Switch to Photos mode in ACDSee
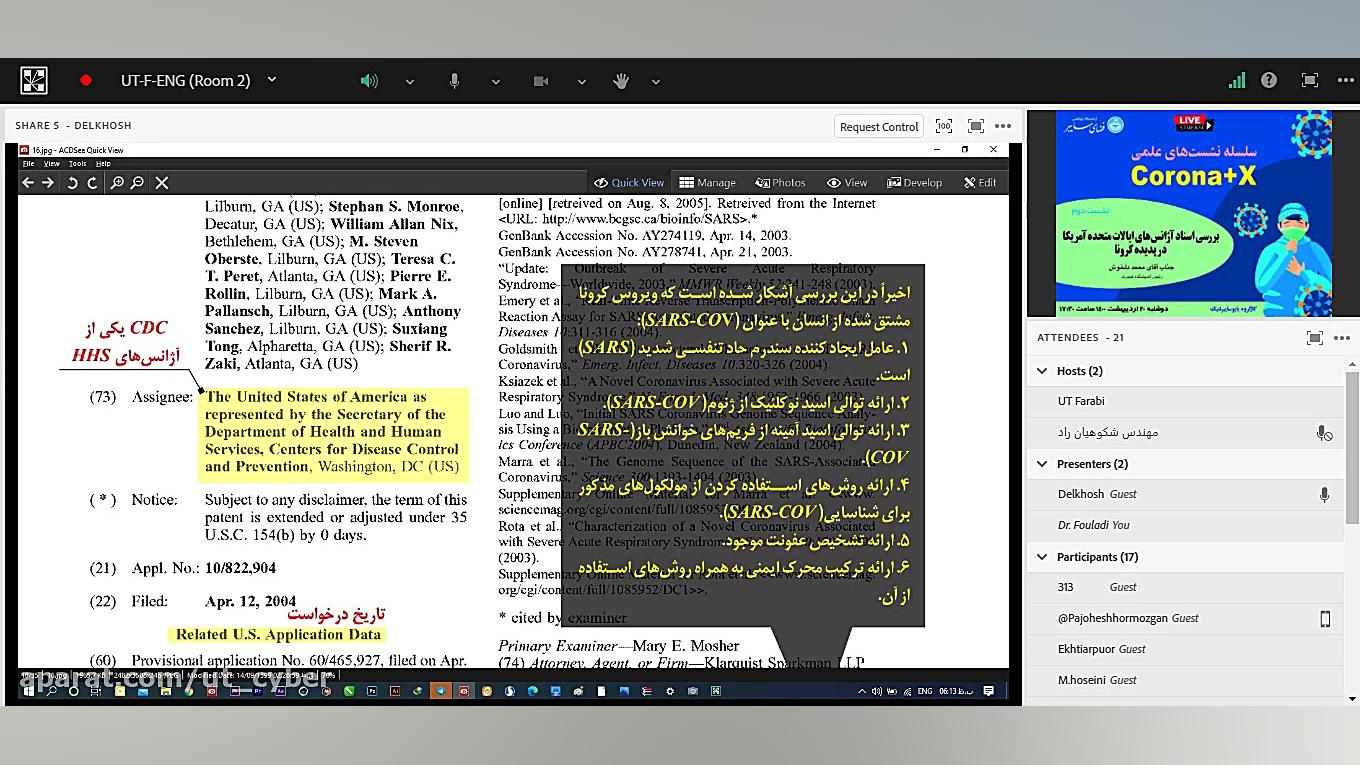Viewport: 1360px width, 765px height. coord(780,182)
